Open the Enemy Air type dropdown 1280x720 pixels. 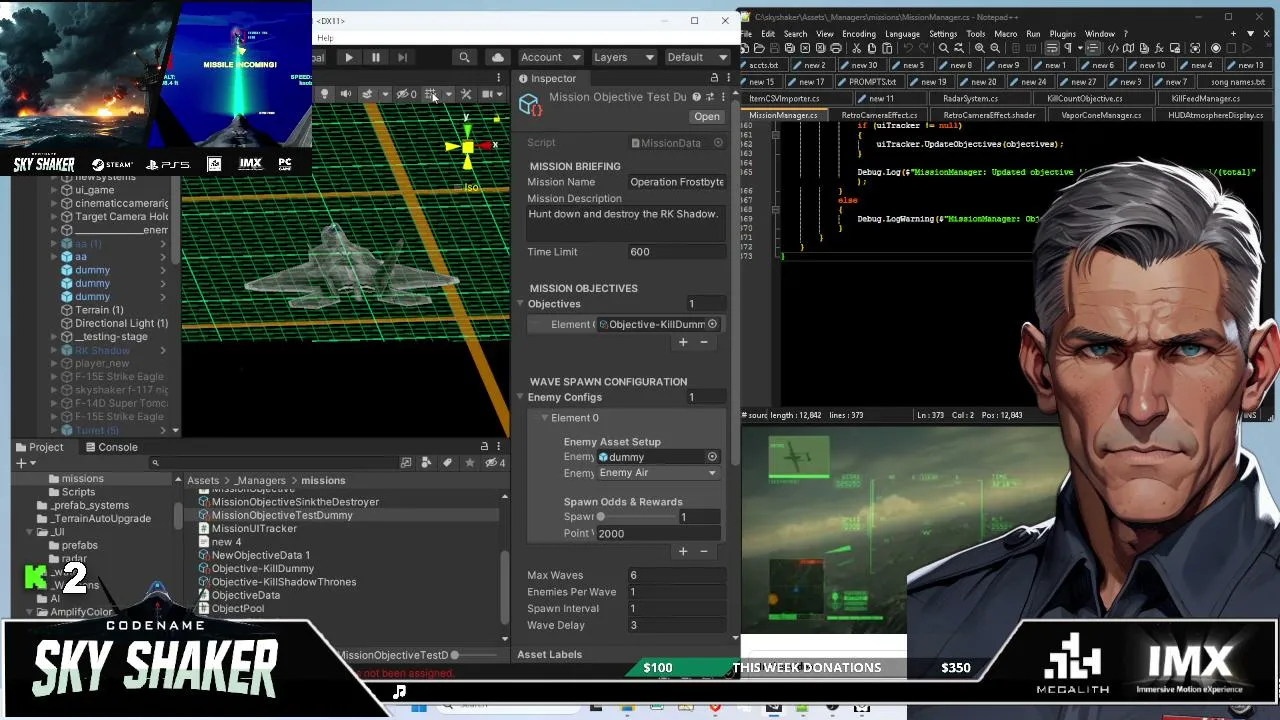659,473
